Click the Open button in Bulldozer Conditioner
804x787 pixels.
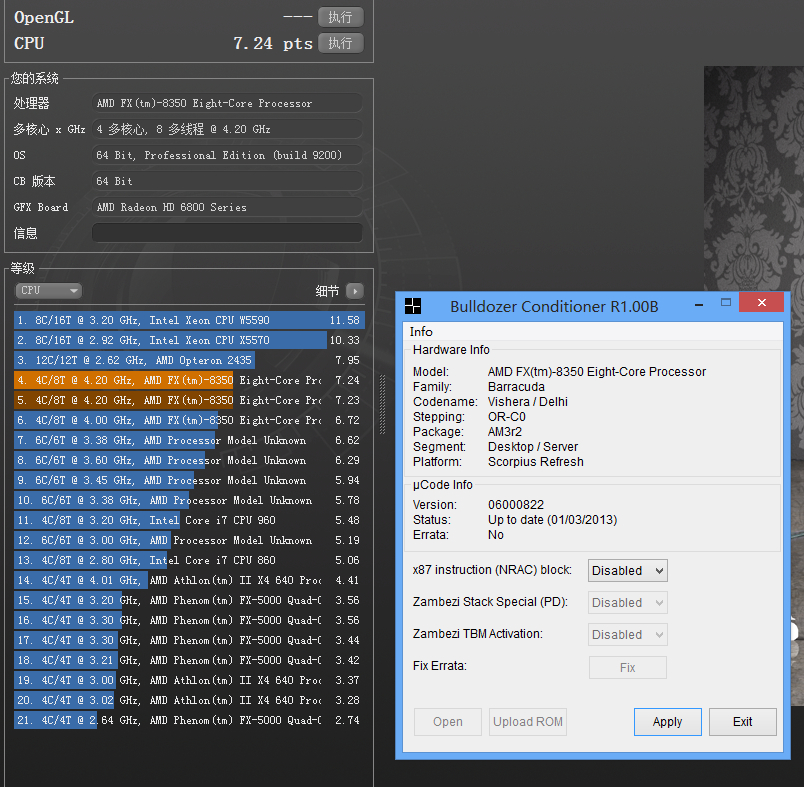pos(448,721)
